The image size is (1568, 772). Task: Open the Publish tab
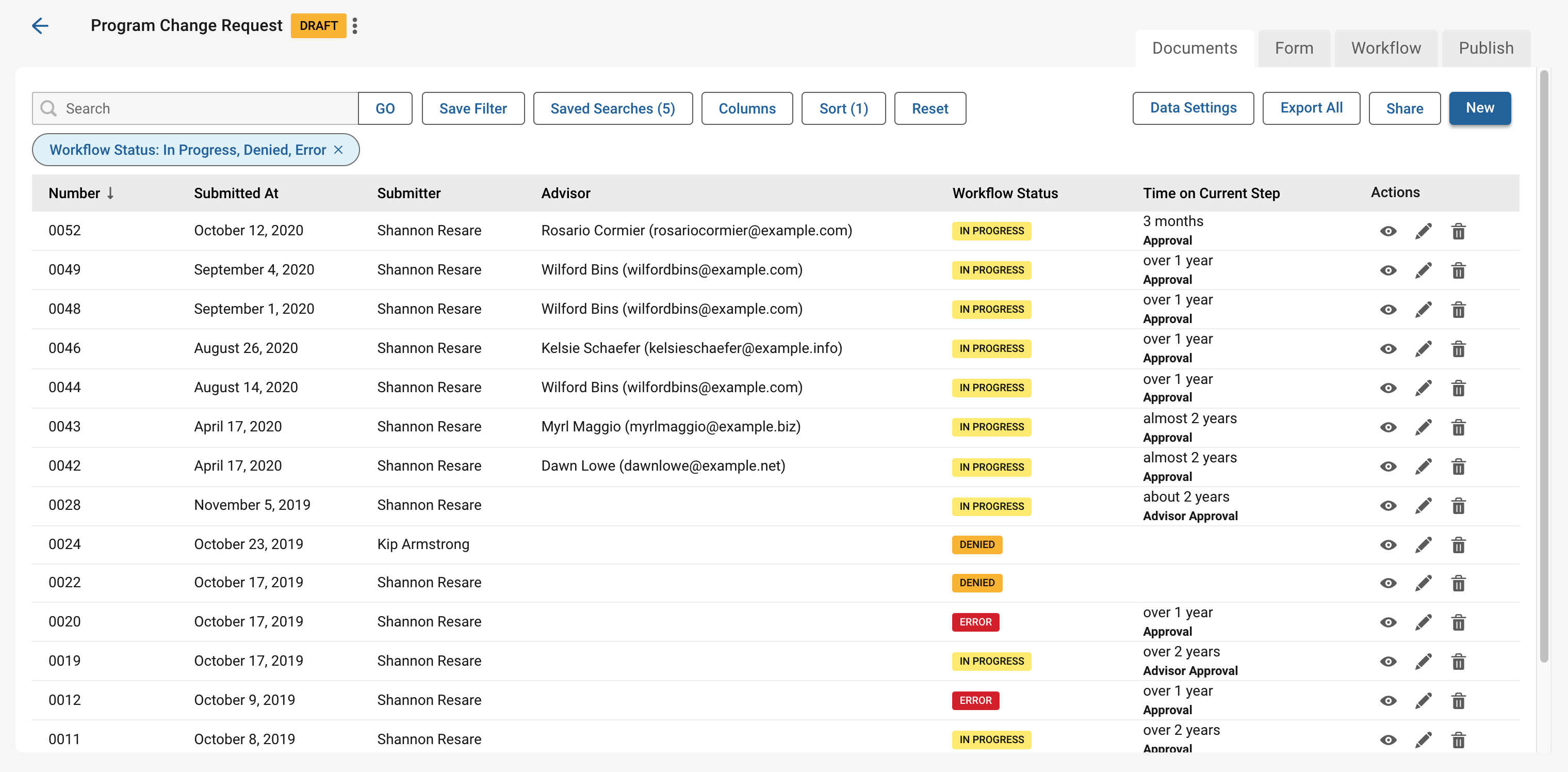1486,47
